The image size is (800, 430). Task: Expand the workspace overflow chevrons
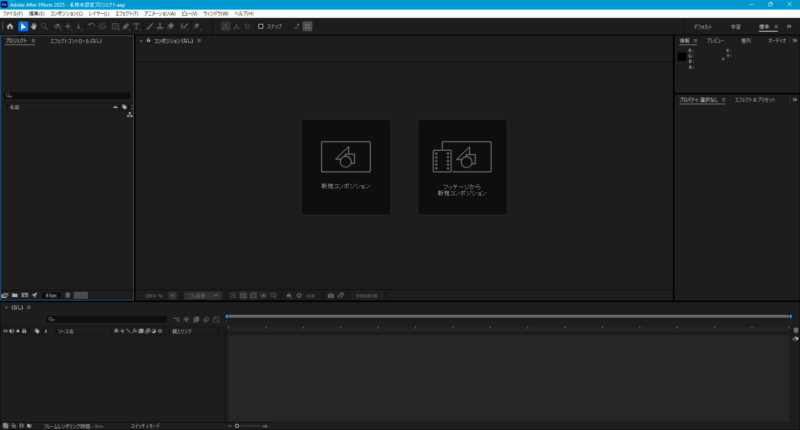789,27
